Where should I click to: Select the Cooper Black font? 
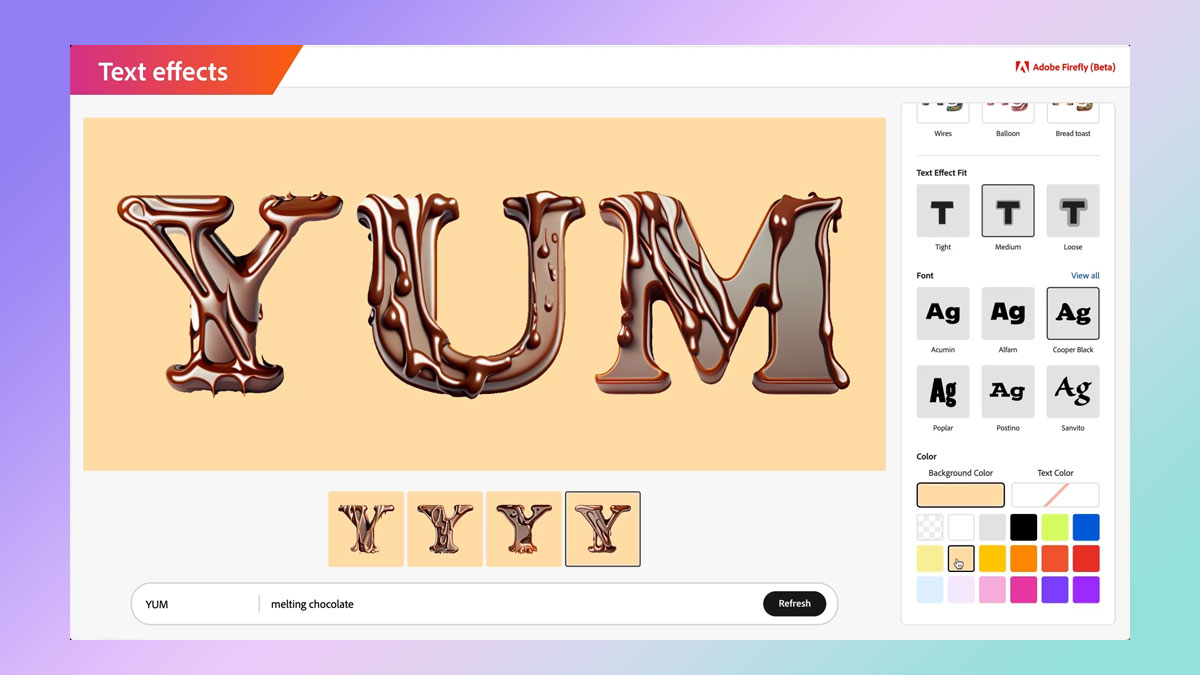tap(1073, 314)
